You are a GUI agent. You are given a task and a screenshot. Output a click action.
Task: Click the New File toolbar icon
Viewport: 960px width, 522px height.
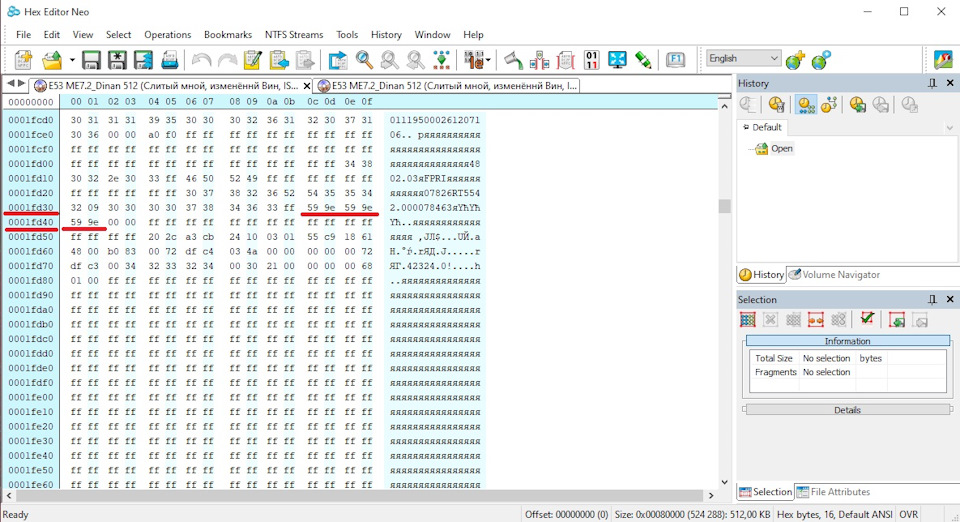tap(23, 60)
